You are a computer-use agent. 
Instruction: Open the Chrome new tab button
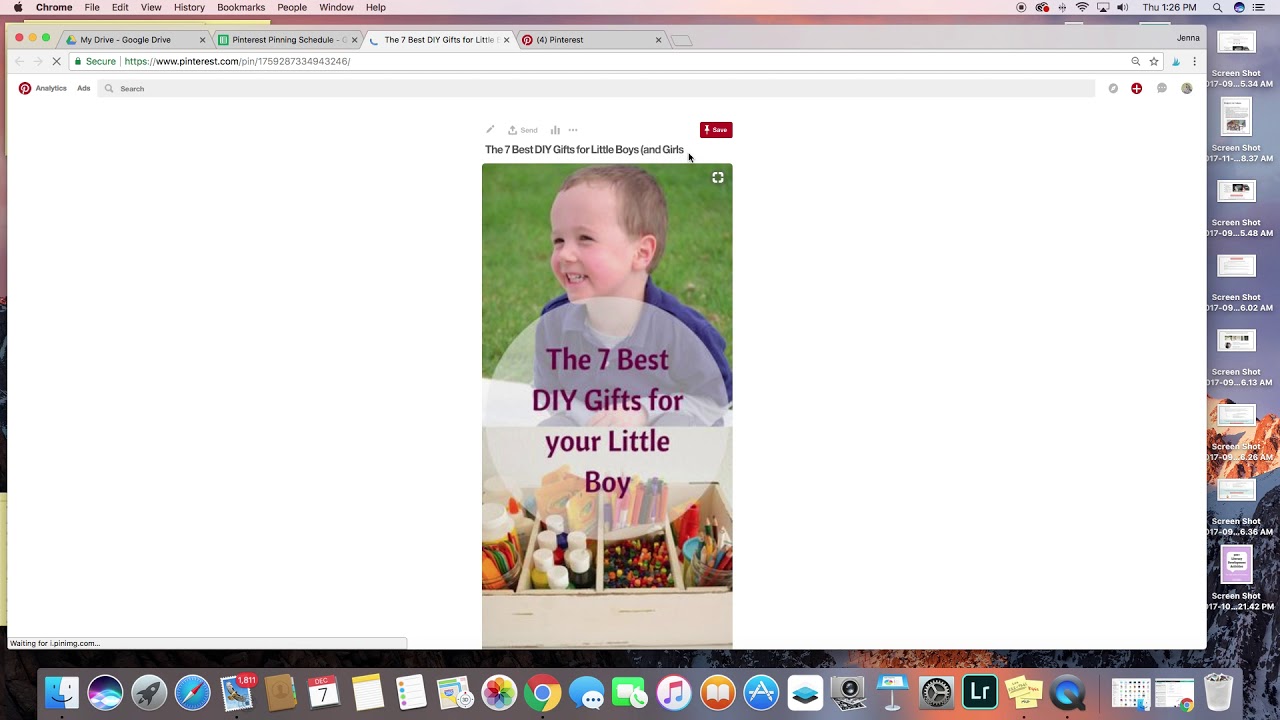(x=681, y=40)
